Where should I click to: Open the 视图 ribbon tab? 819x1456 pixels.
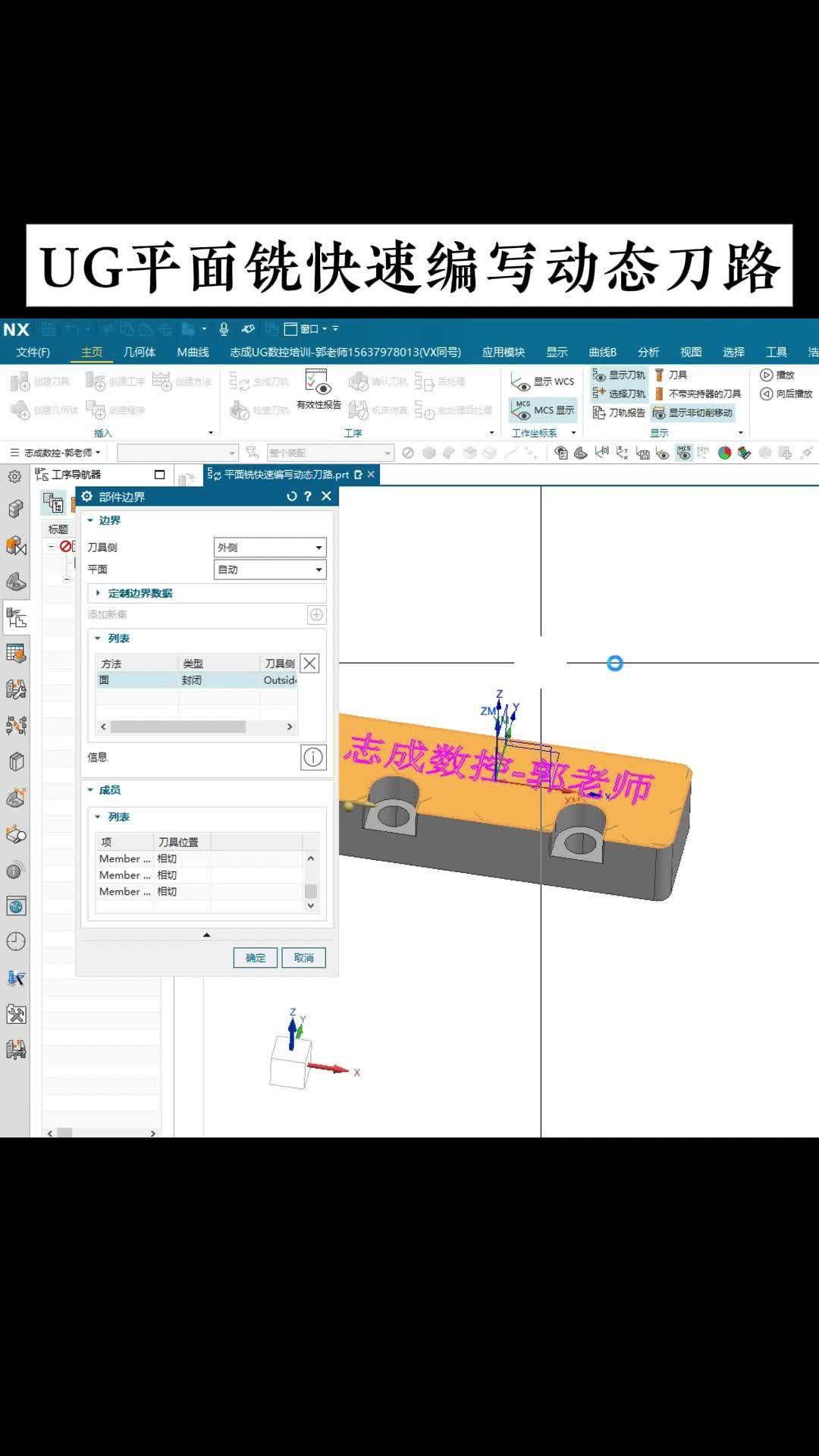691,352
